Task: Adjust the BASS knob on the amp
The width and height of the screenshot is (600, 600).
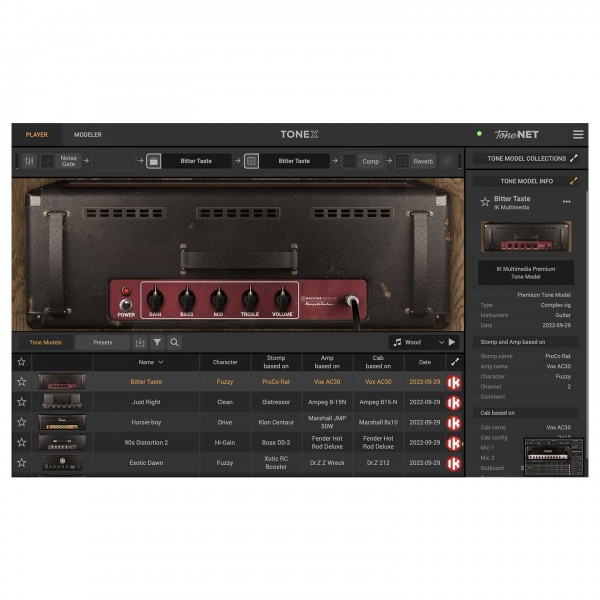Action: [187, 298]
